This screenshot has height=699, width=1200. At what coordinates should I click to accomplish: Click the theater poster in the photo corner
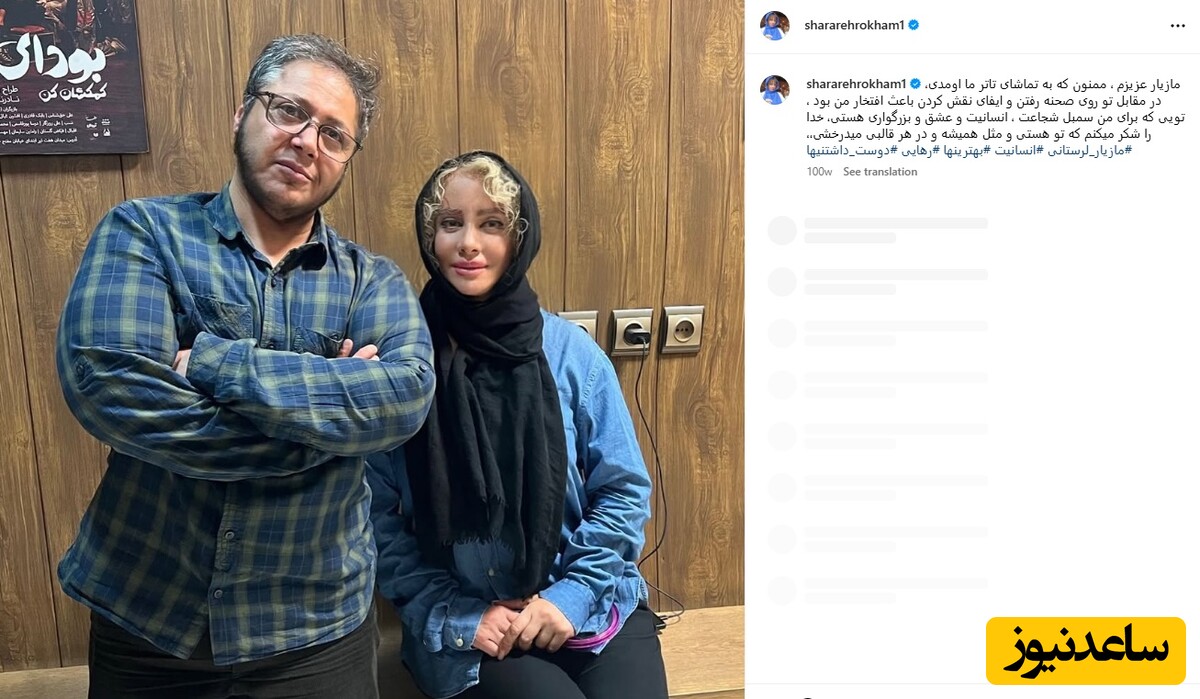73,75
